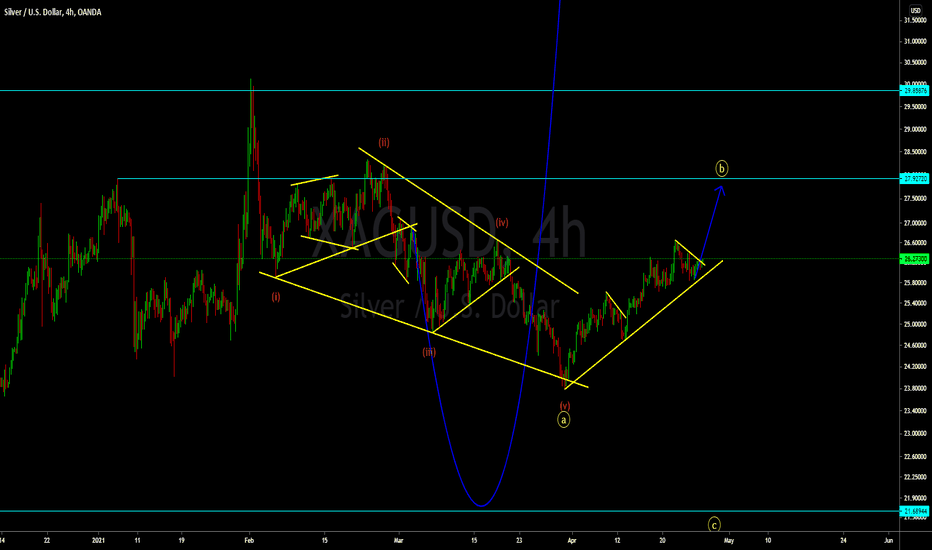Screen dimensions: 932x550
Task: Select the 27.92720 price level tag
Action: coord(915,178)
